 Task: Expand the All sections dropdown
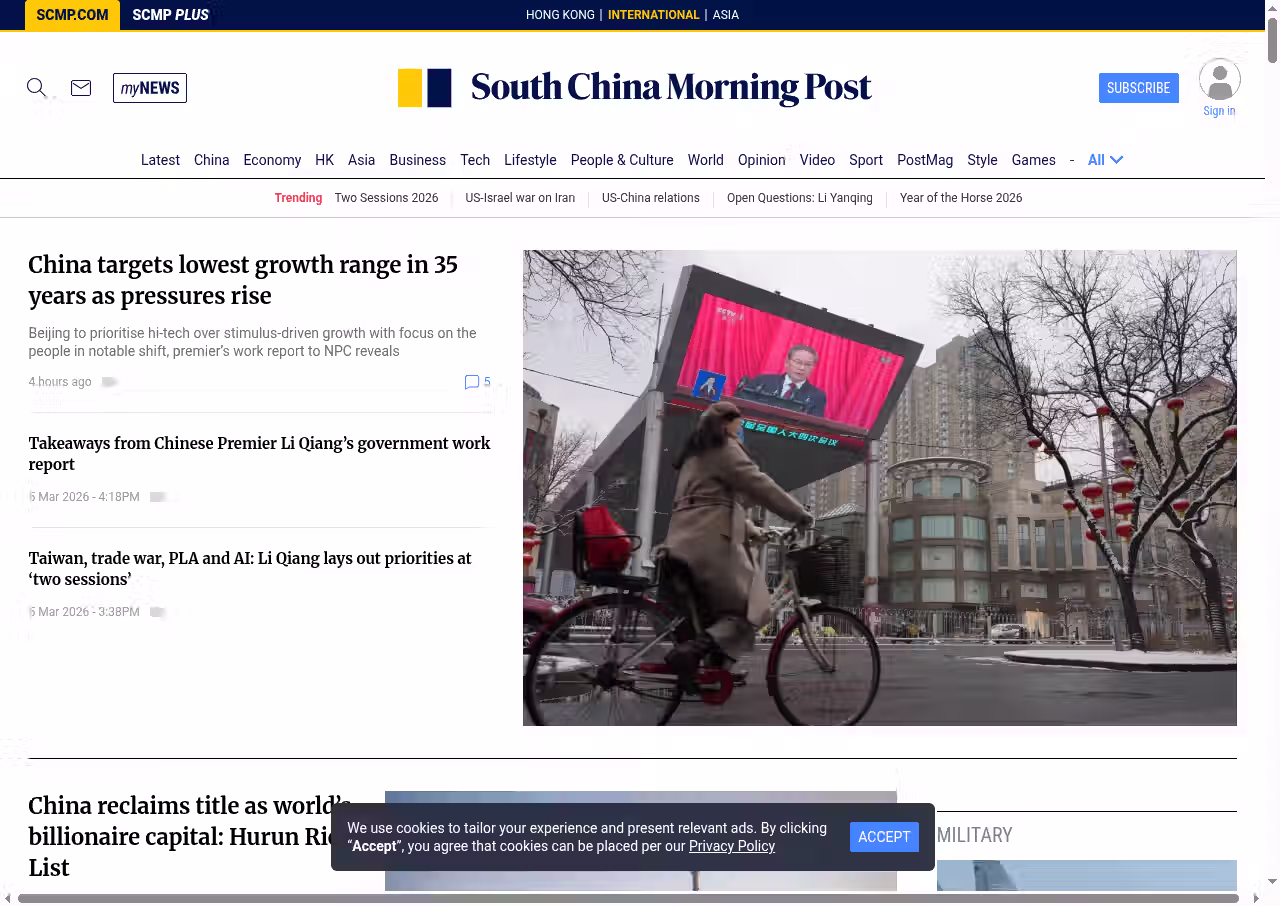tap(1105, 160)
